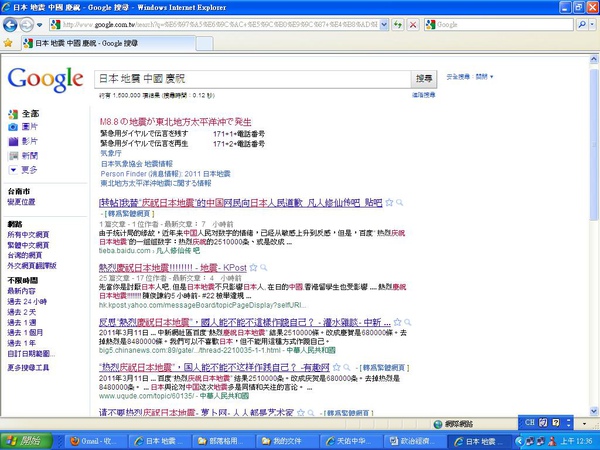This screenshot has width=600, height=450.
Task: Preview the first tieba.baidu result with magnifier
Action: 399,203
